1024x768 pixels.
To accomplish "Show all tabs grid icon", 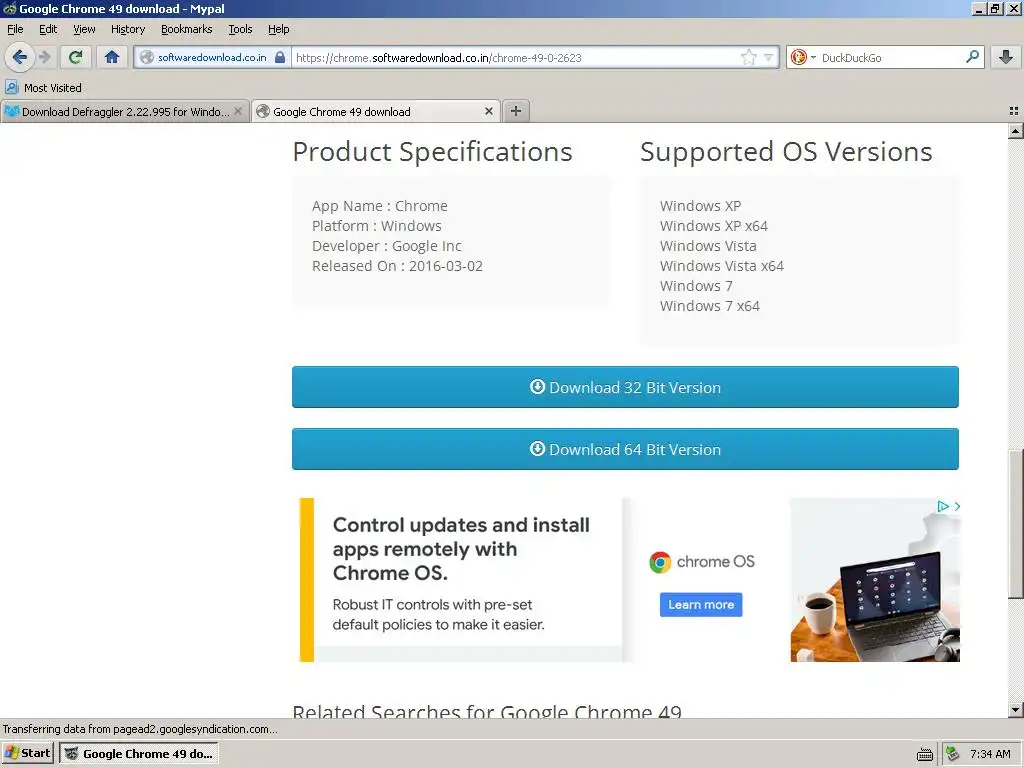I will [x=1014, y=111].
